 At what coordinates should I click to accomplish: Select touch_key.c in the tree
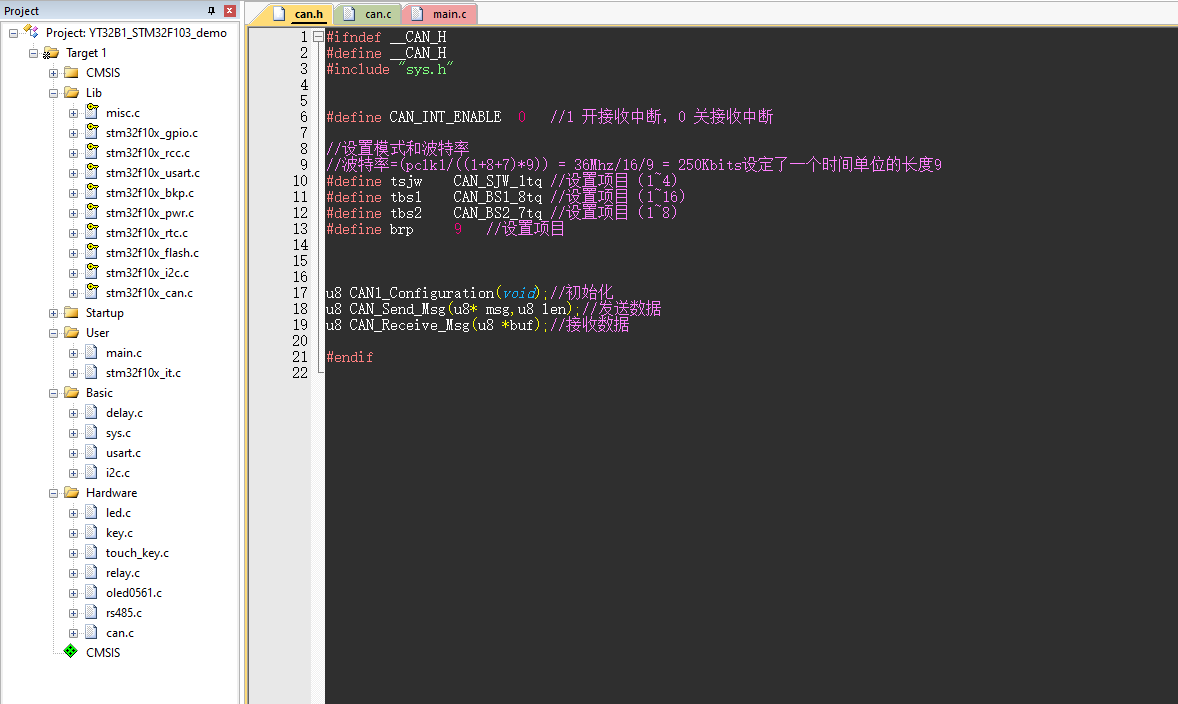[137, 553]
